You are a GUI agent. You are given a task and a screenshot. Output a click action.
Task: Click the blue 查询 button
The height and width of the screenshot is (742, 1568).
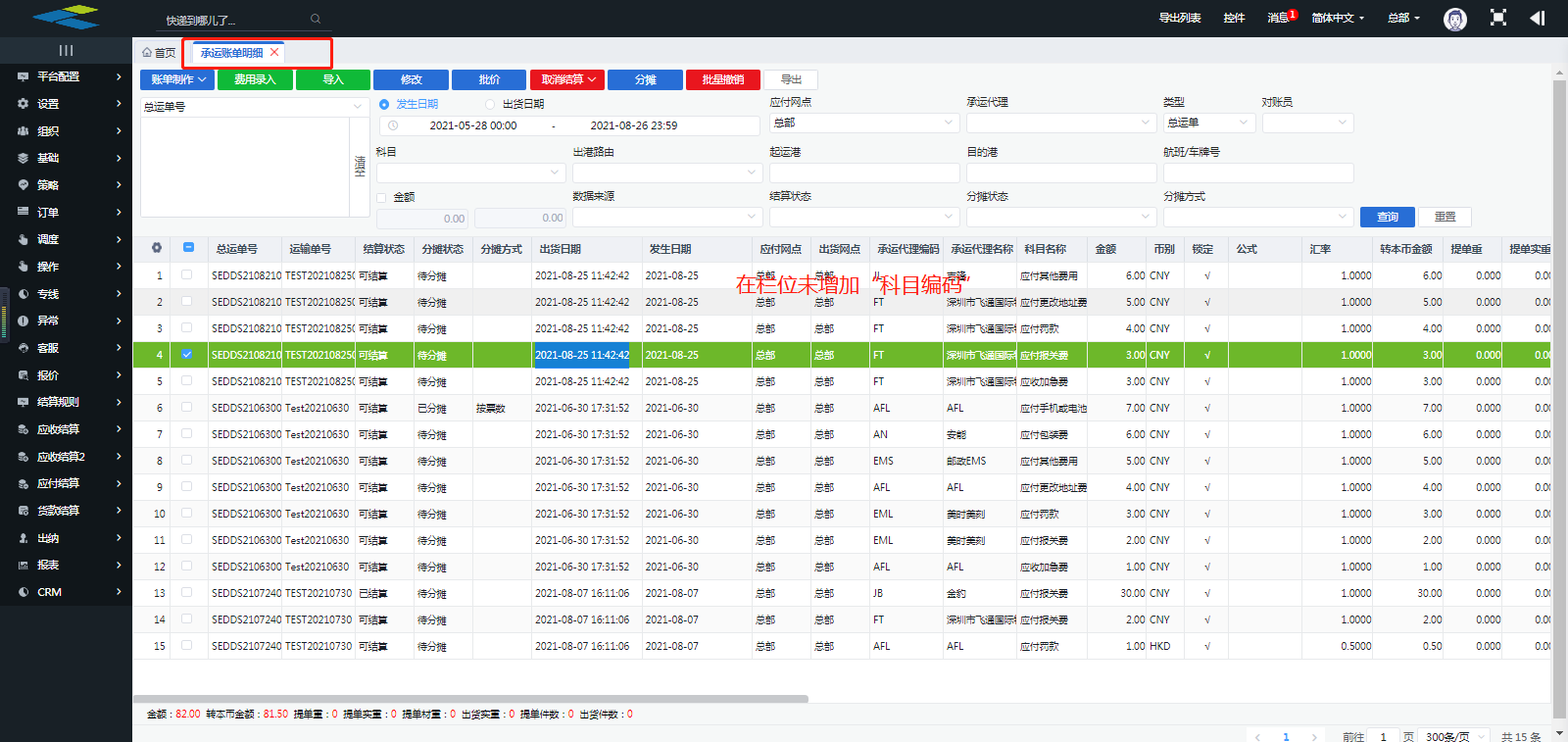(x=1388, y=217)
